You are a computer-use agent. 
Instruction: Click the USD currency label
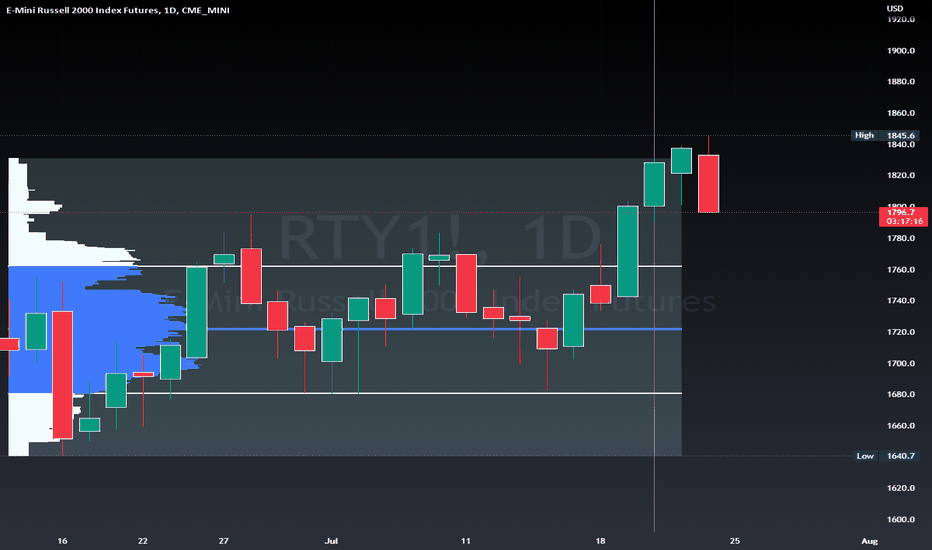[x=895, y=8]
